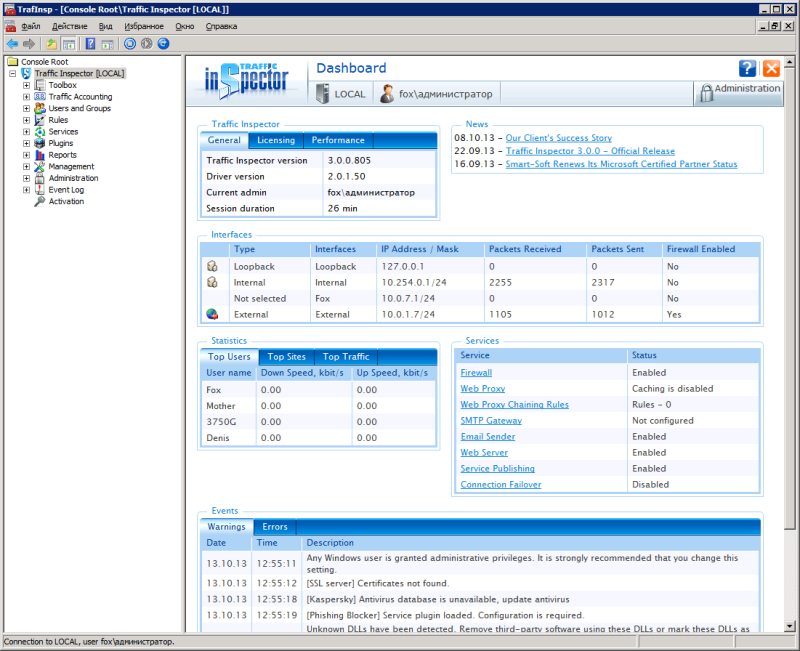
Task: Switch to the Top Traffic tab
Action: (x=346, y=357)
